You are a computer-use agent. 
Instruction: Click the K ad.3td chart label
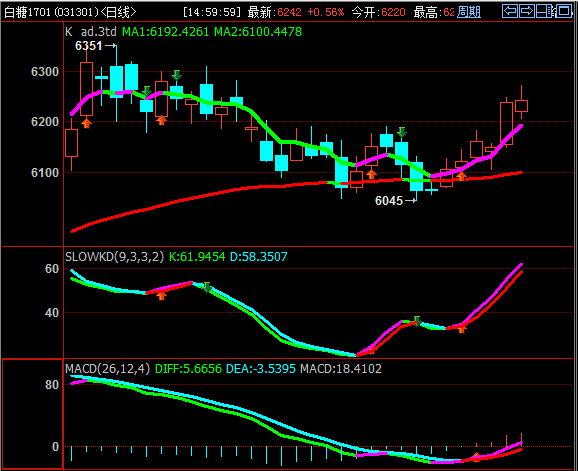pyautogui.click(x=91, y=32)
